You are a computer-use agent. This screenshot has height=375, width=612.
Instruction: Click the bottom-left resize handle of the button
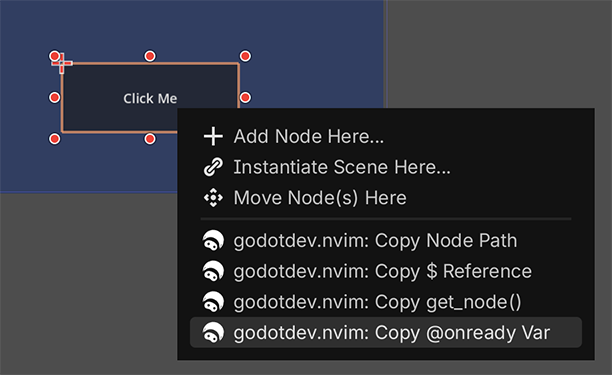point(55,139)
